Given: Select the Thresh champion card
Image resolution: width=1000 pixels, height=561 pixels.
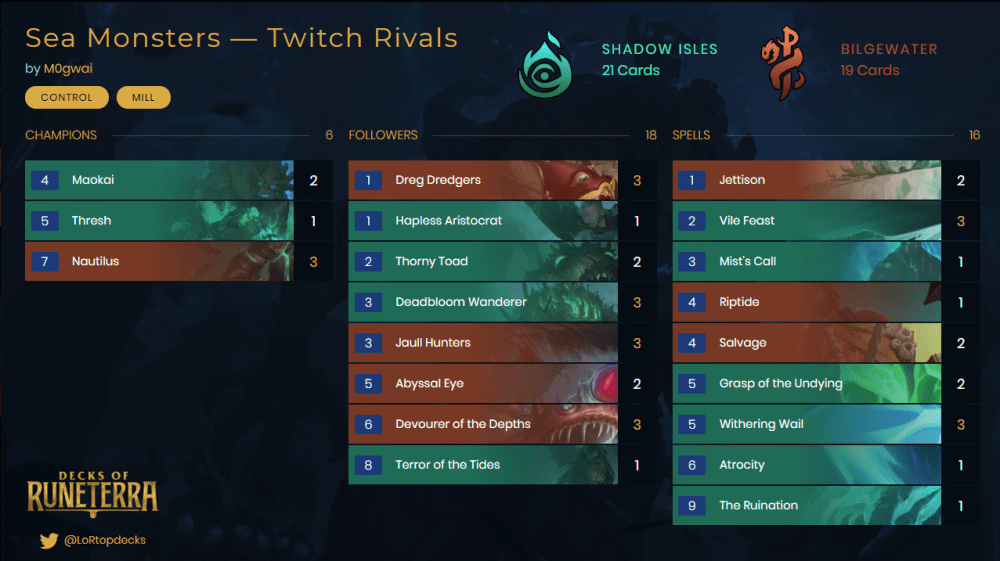Looking at the screenshot, I should (x=160, y=221).
